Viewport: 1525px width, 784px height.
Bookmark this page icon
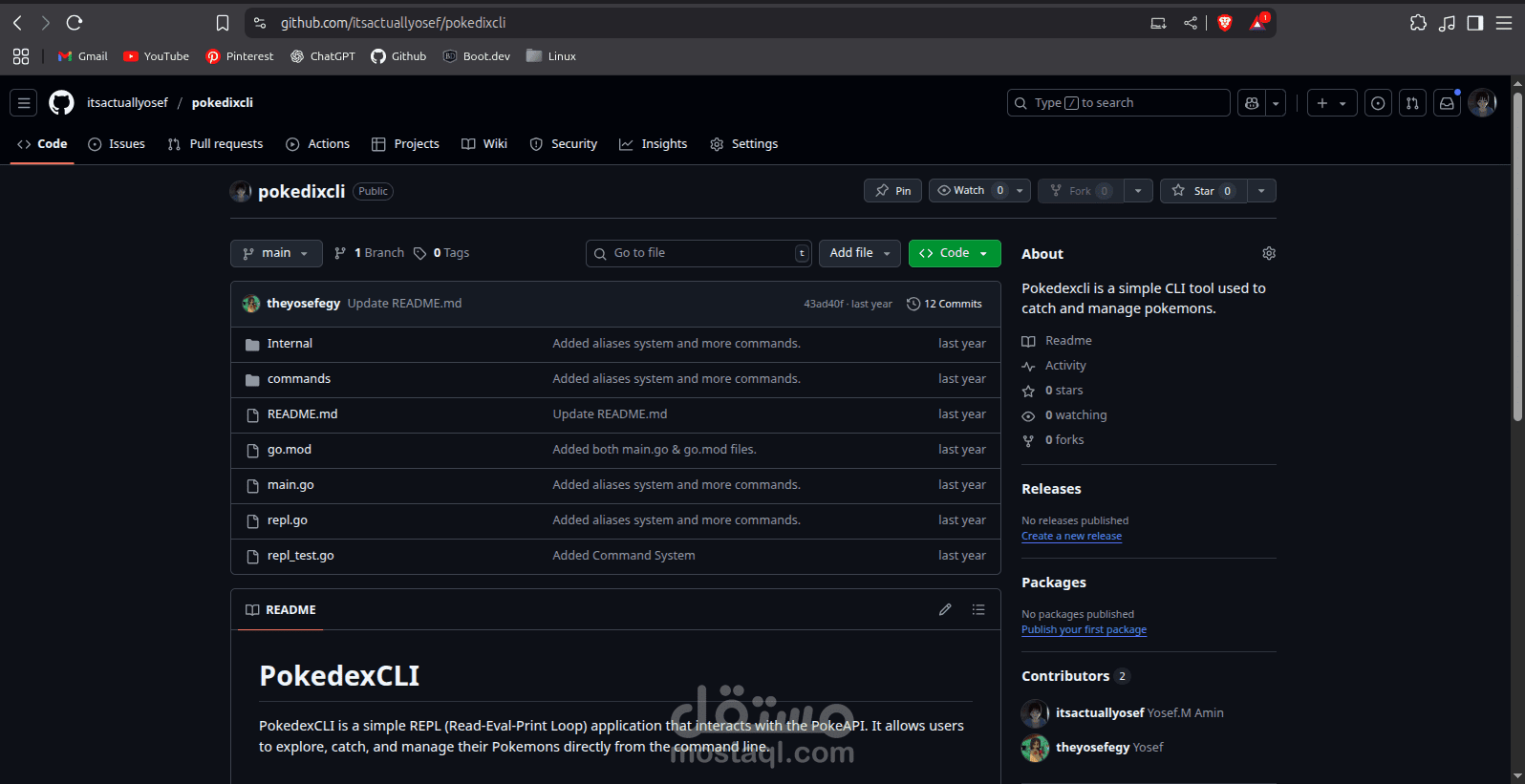point(223,23)
